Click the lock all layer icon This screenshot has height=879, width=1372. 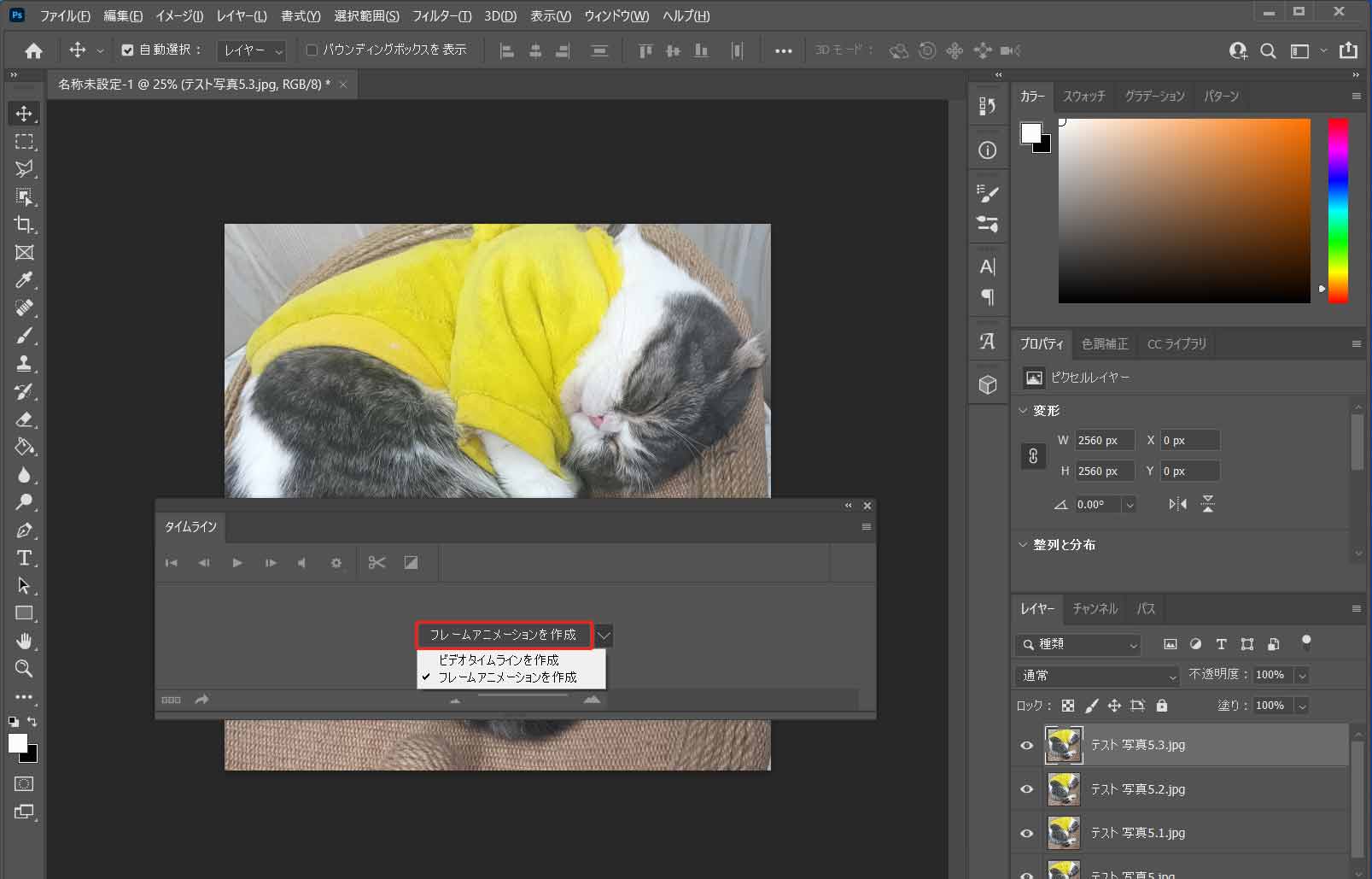click(x=1161, y=706)
